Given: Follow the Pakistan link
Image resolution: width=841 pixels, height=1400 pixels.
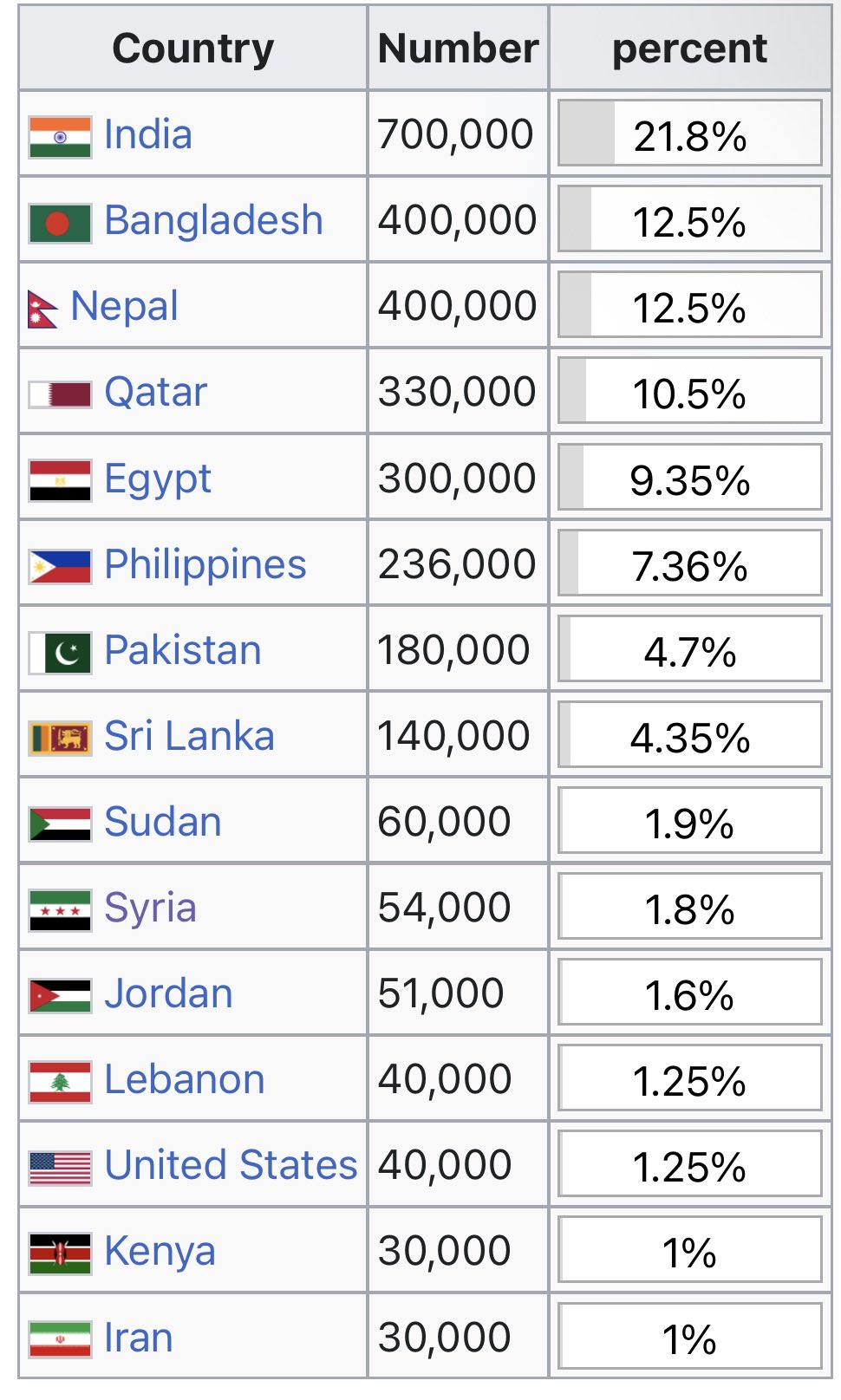Looking at the screenshot, I should tap(183, 650).
